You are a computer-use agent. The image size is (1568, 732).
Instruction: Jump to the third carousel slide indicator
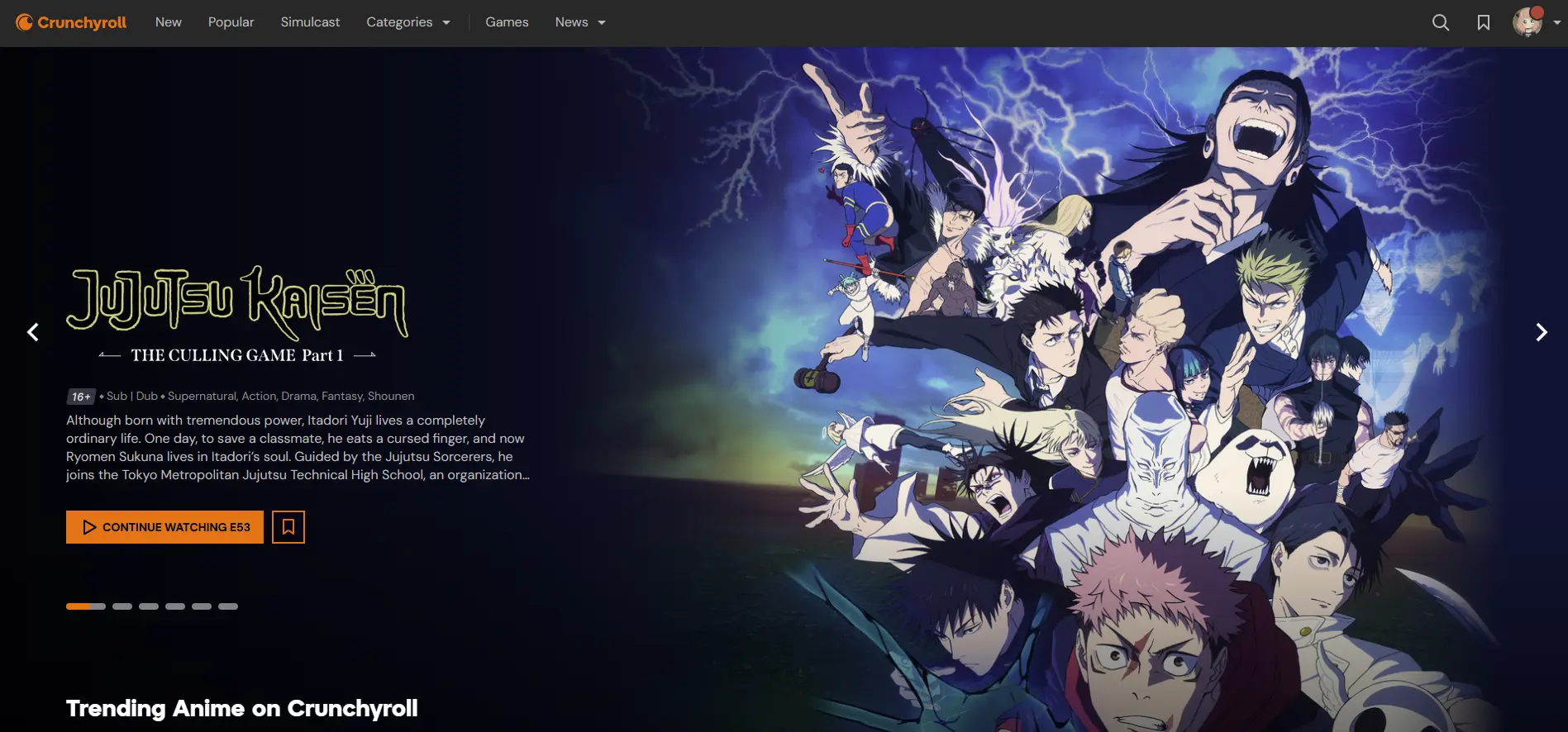click(149, 606)
